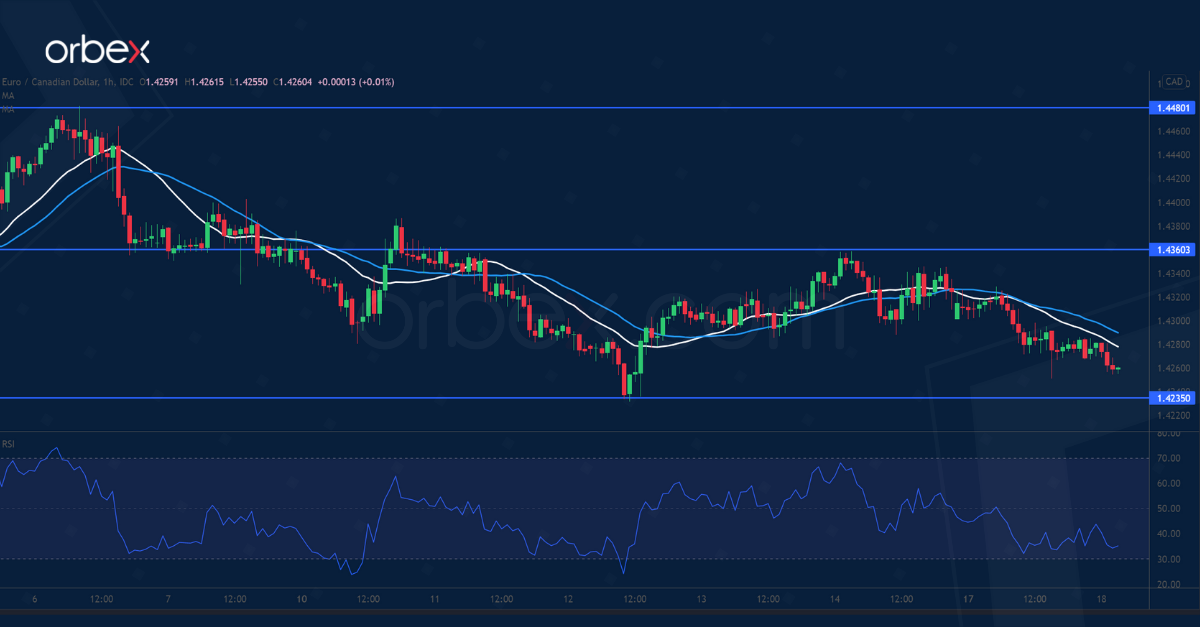Click the 1.42350 price level label

[x=1173, y=398]
